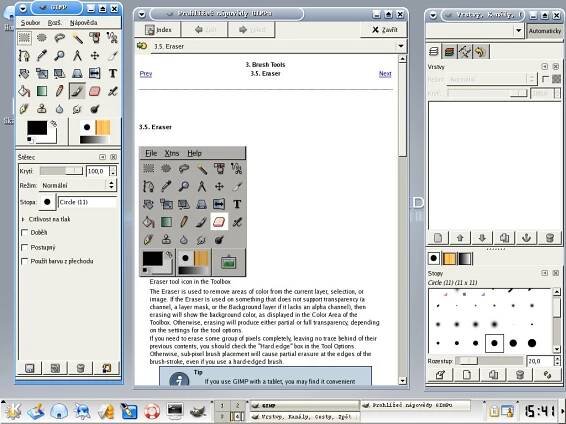This screenshot has width=566, height=424.
Task: Tick the Postupný checkbox
Action: (x=25, y=247)
